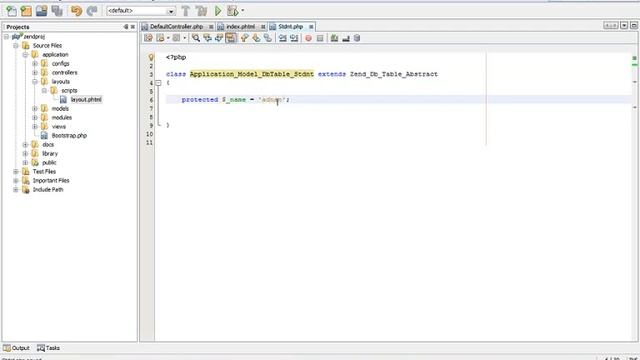Open the Forward history dropdown arrow

coord(184,38)
